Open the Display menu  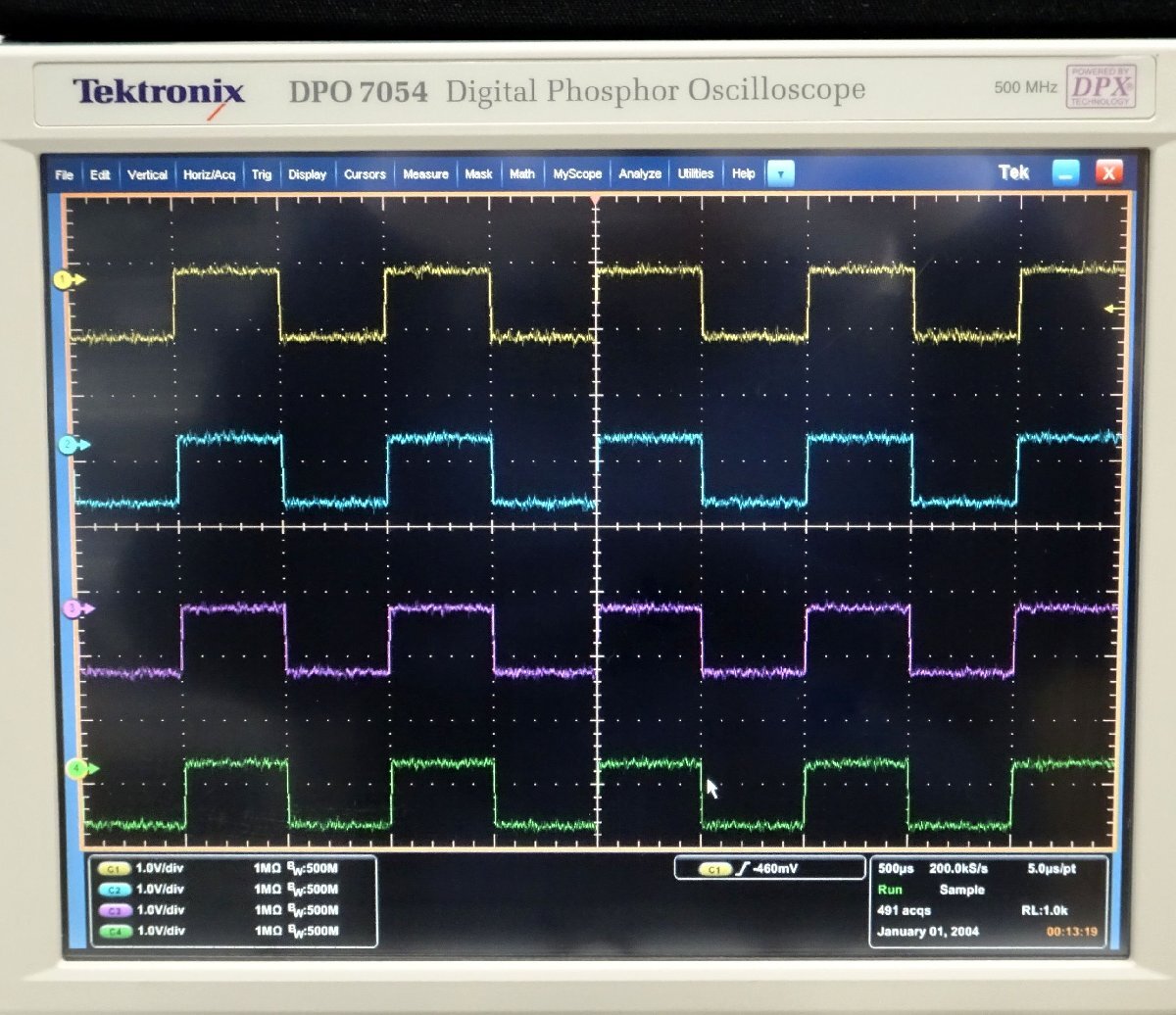click(x=308, y=174)
